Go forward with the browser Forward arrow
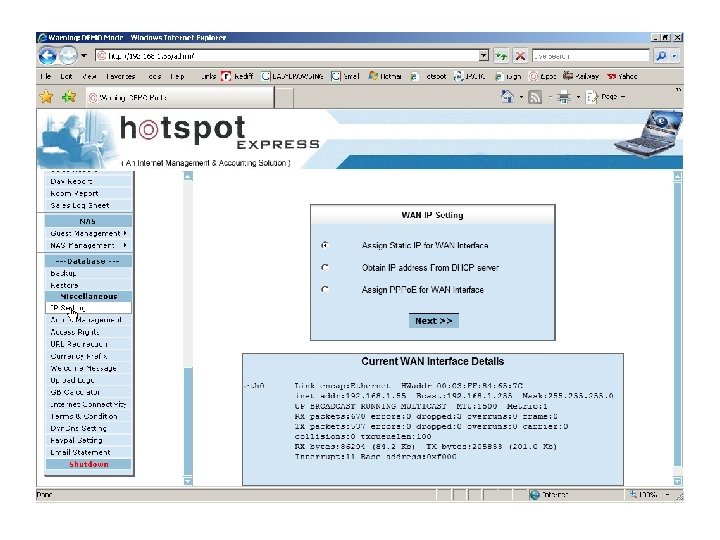 (x=68, y=56)
